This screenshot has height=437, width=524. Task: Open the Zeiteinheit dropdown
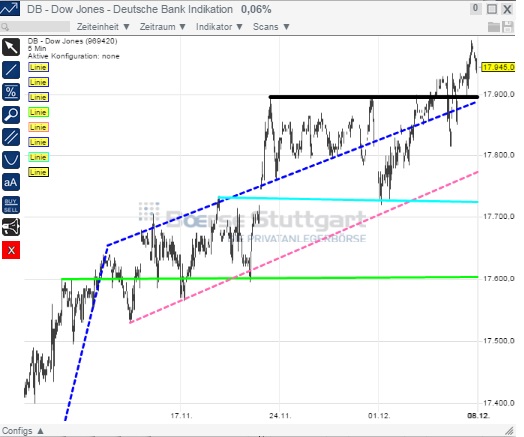click(x=103, y=27)
